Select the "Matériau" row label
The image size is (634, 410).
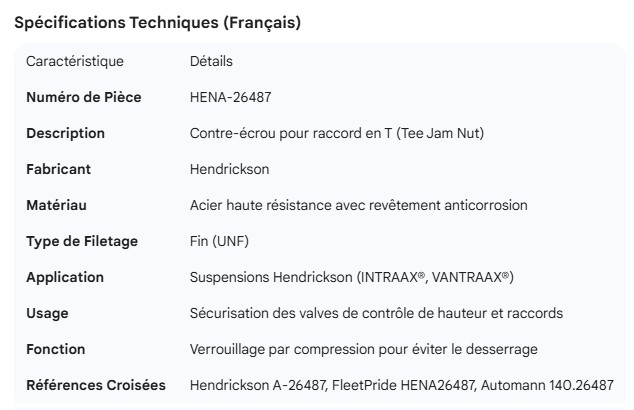tap(56, 206)
